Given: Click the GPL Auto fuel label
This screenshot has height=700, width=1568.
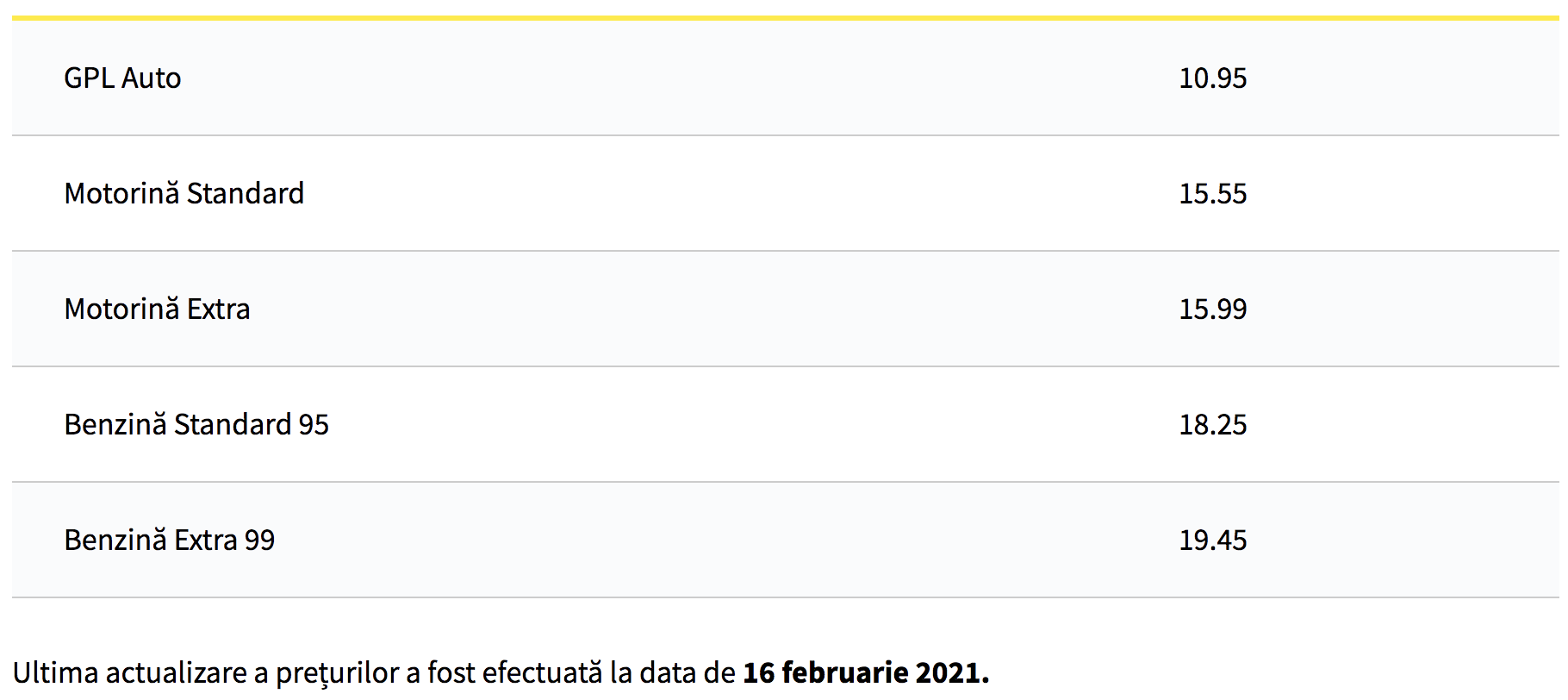Looking at the screenshot, I should pyautogui.click(x=122, y=78).
